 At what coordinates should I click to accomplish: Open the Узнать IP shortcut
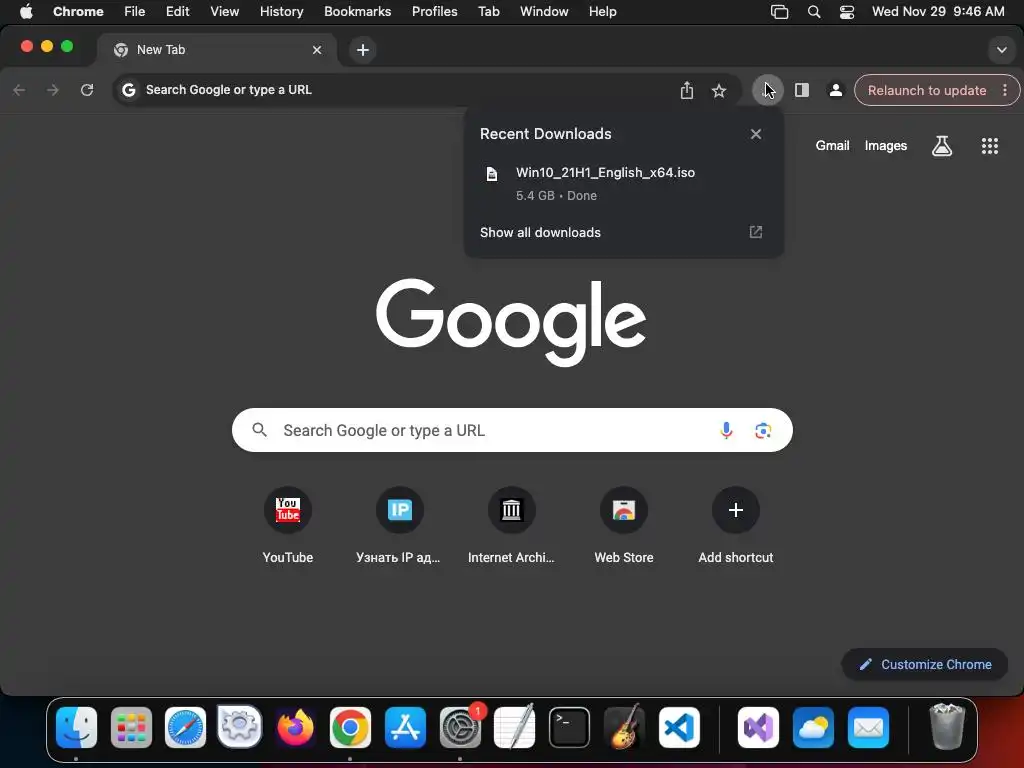(399, 526)
